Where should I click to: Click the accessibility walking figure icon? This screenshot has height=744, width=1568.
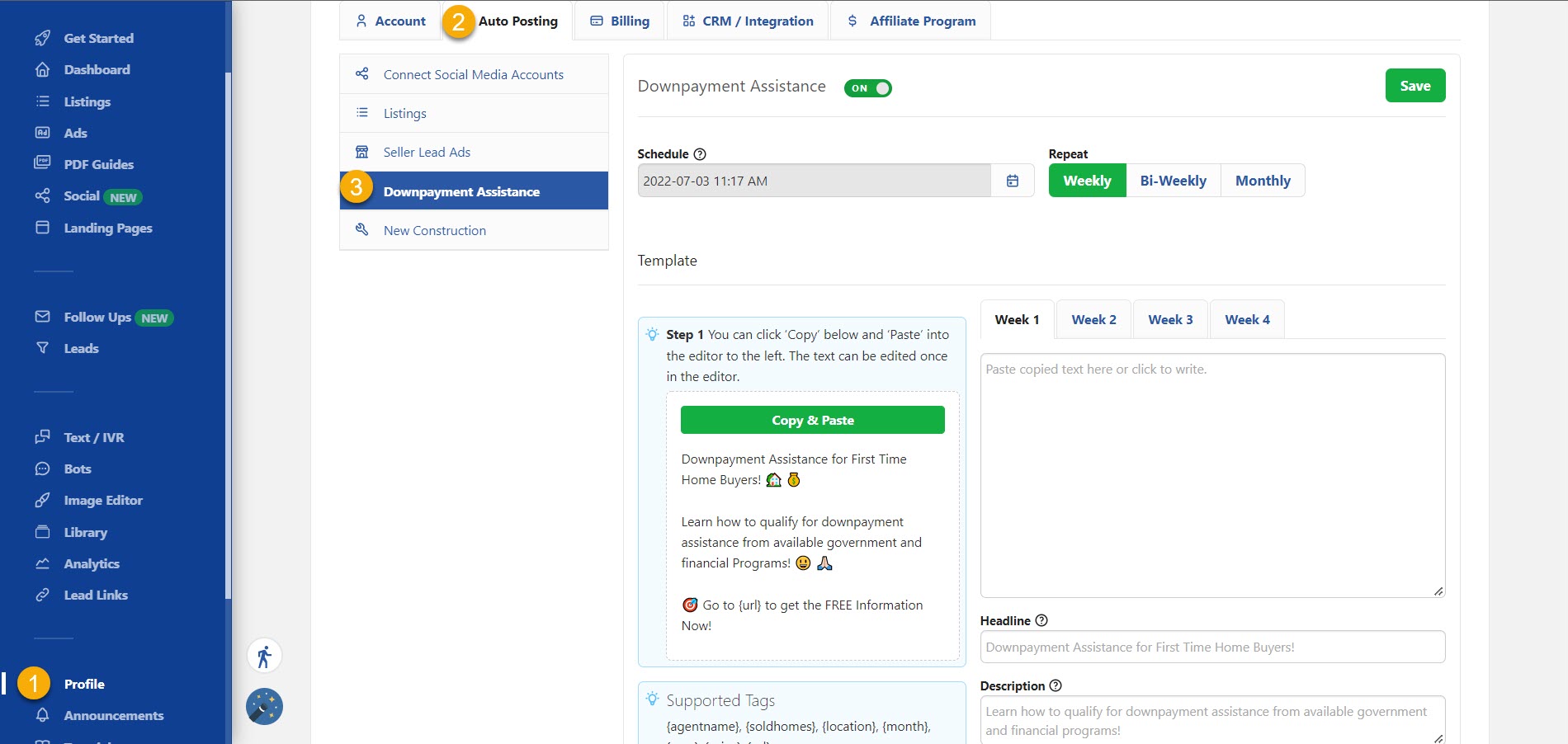[x=264, y=657]
